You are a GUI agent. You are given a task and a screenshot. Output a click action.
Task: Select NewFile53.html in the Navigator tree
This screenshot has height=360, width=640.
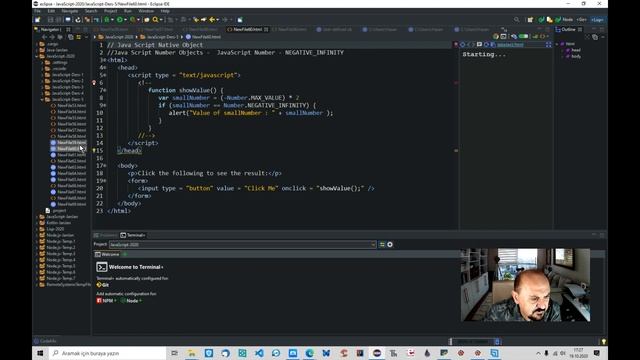point(68,105)
